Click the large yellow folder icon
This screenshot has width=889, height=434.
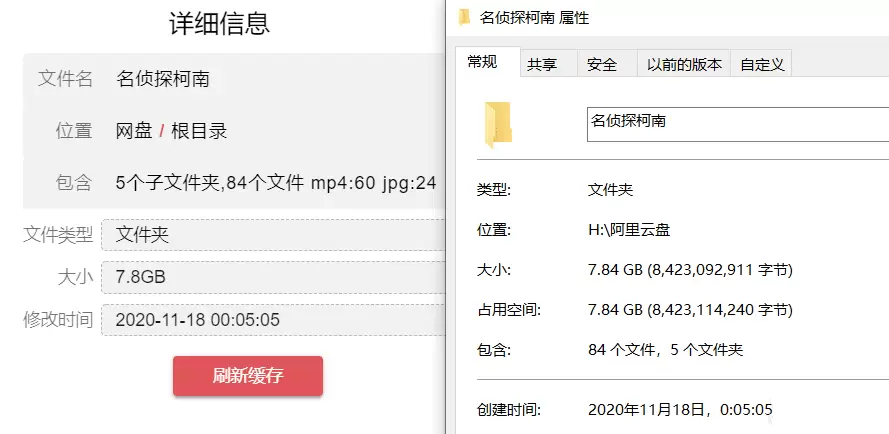coord(498,125)
